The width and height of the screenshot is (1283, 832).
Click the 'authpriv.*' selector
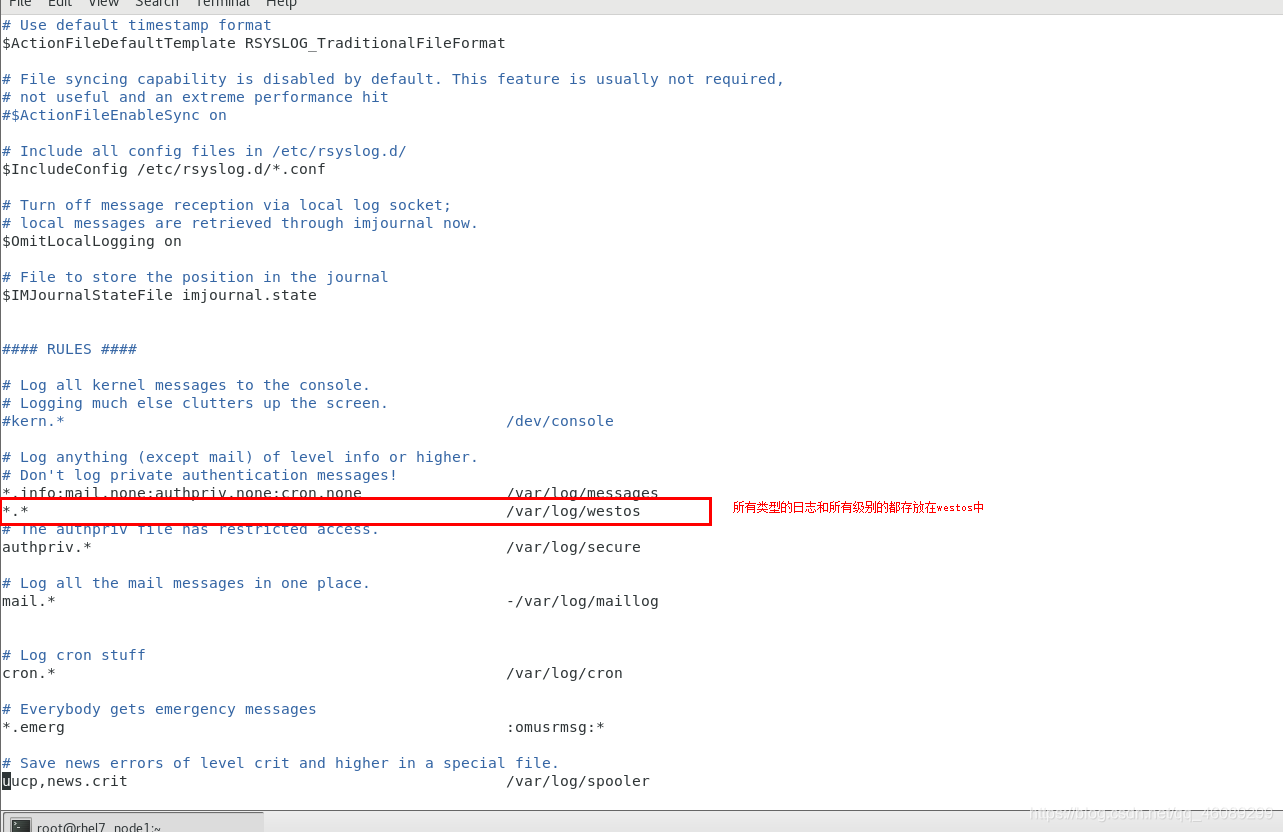(x=47, y=547)
